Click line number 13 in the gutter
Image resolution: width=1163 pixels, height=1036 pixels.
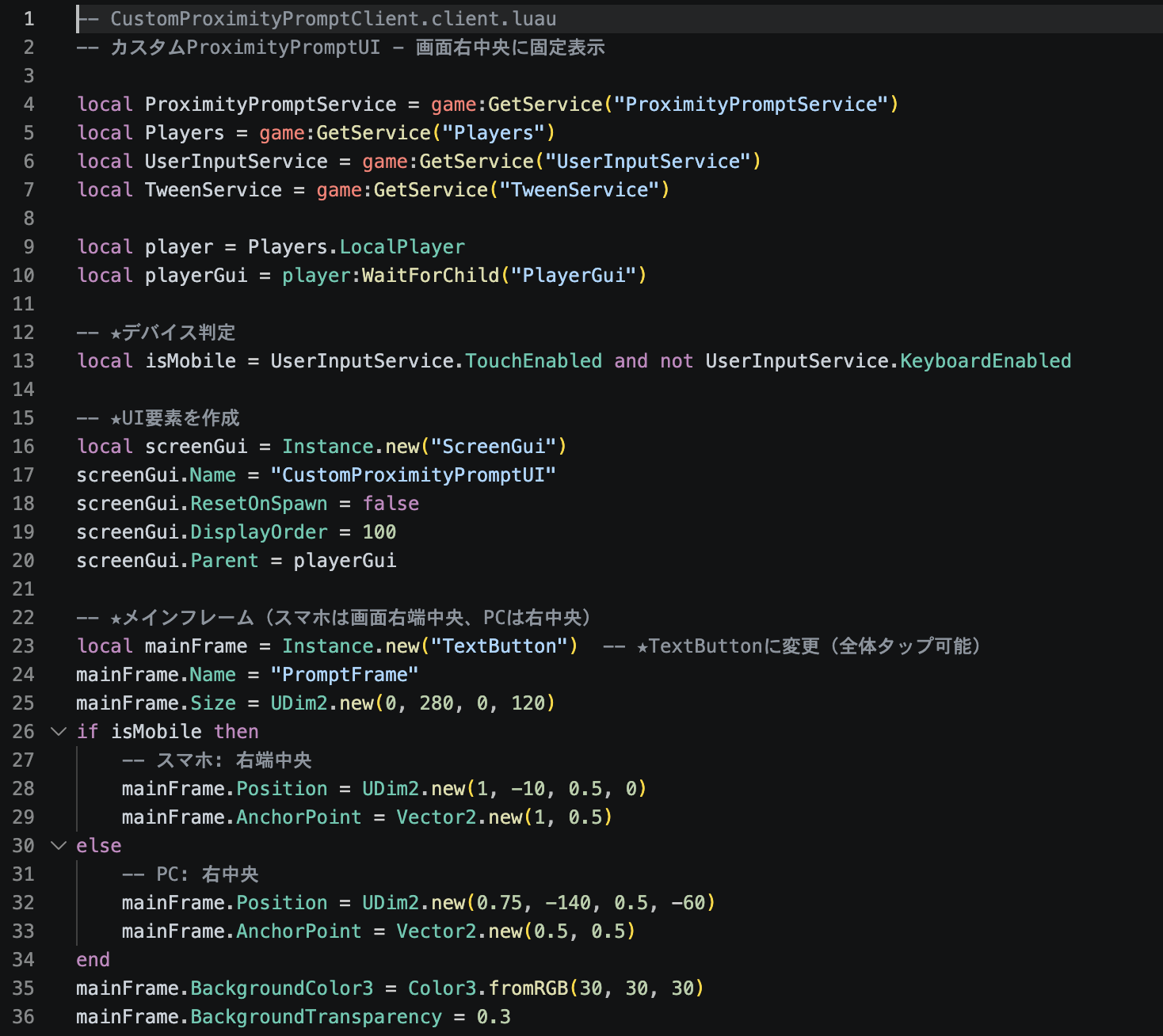point(24,360)
